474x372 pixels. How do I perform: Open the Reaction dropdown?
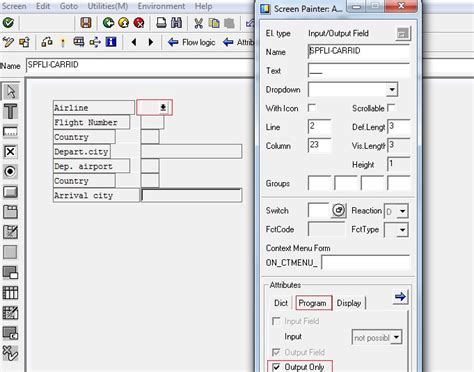click(x=402, y=211)
